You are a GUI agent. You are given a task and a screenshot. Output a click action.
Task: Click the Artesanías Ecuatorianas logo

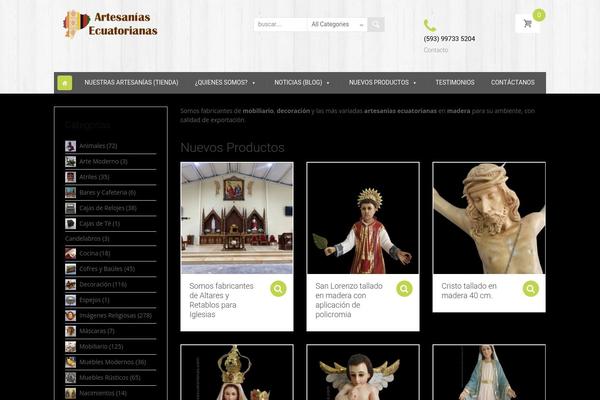[111, 24]
